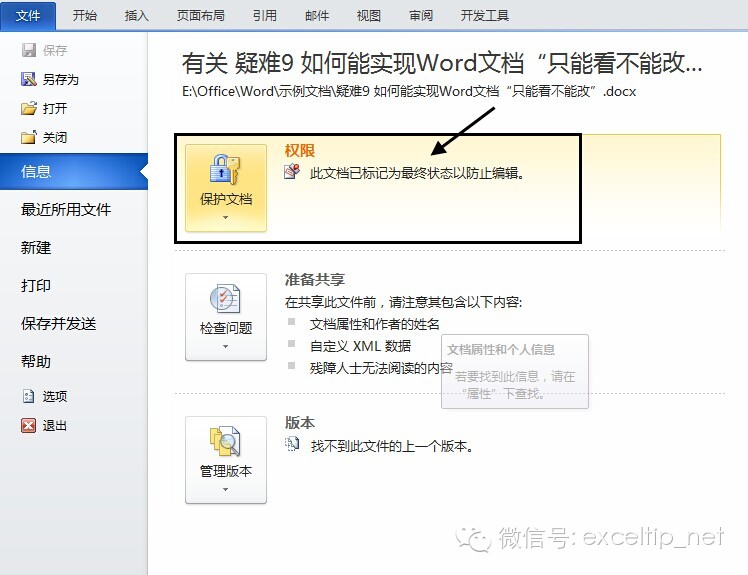Click the version document icon under 版本
Image resolution: width=748 pixels, height=575 pixels.
(292, 444)
